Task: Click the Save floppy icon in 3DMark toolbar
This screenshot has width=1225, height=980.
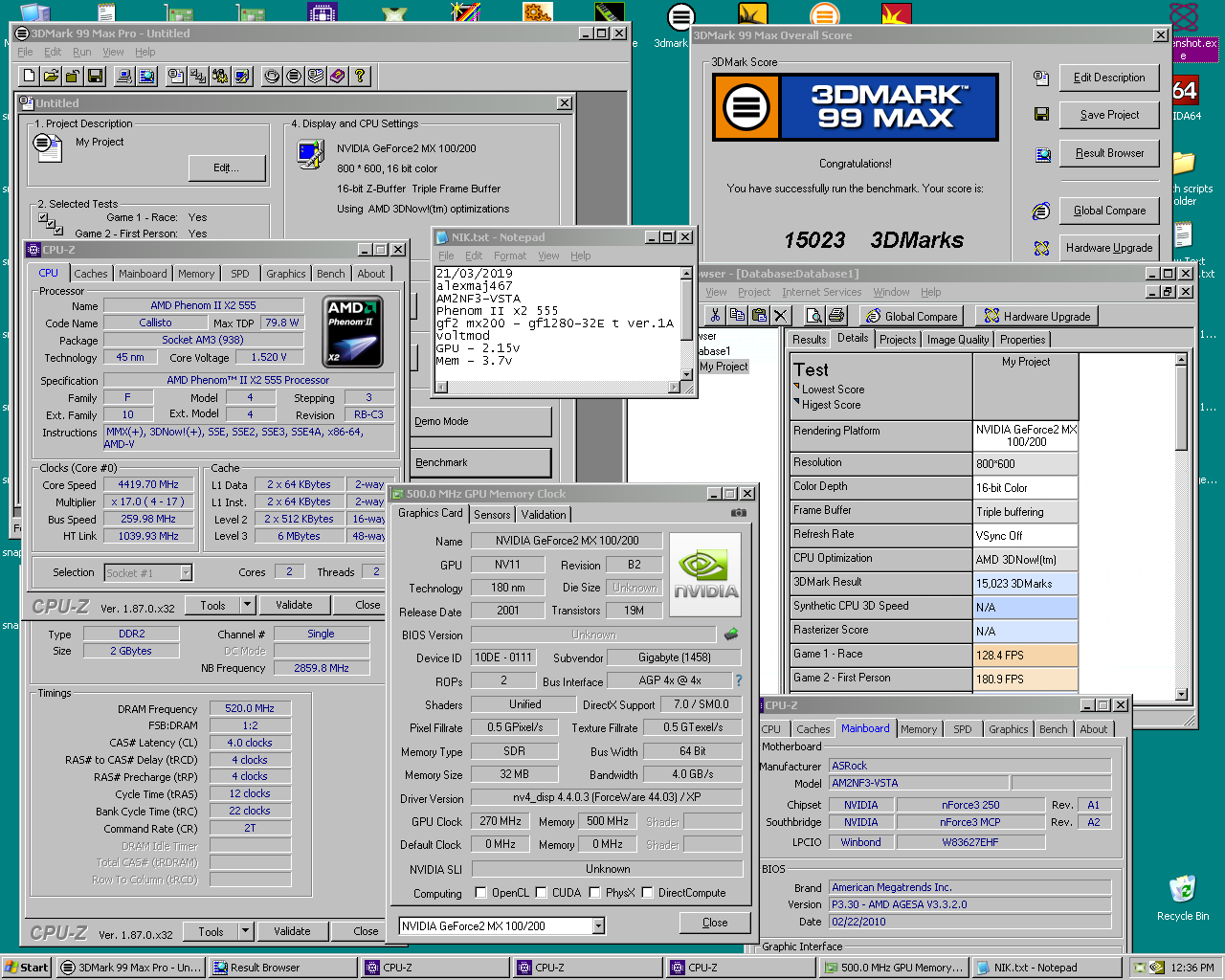Action: [96, 76]
